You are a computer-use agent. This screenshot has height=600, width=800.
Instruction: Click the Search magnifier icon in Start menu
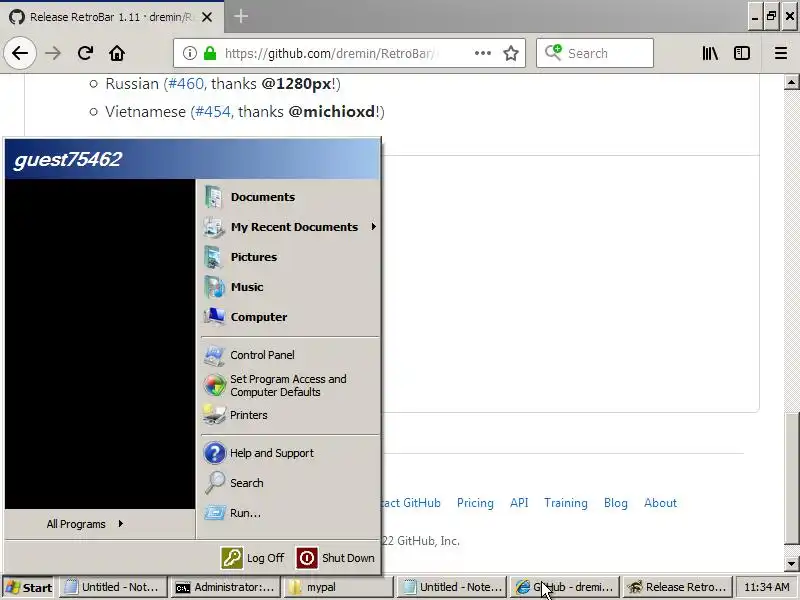(x=215, y=483)
